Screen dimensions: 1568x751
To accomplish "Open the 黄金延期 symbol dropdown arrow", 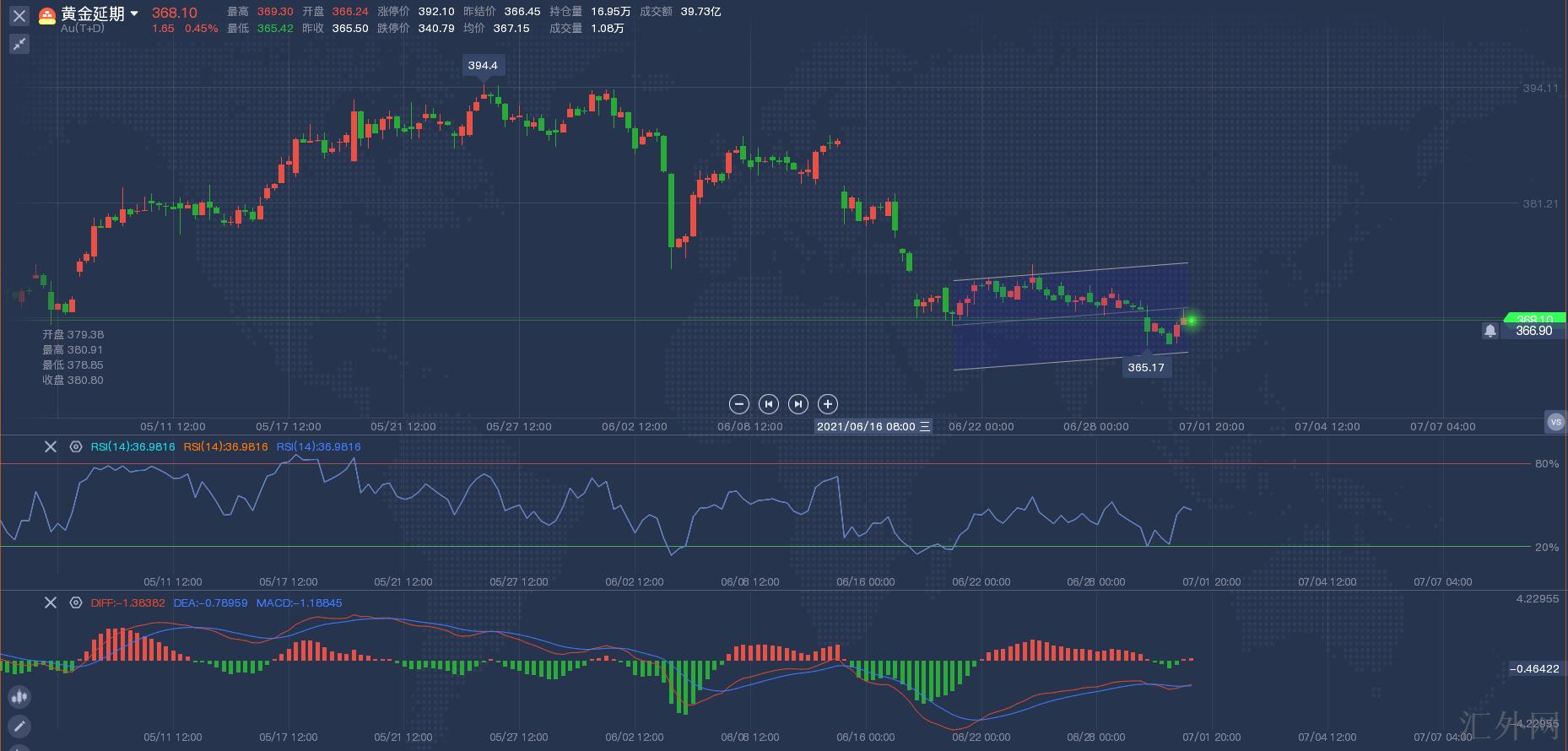I will tap(134, 14).
